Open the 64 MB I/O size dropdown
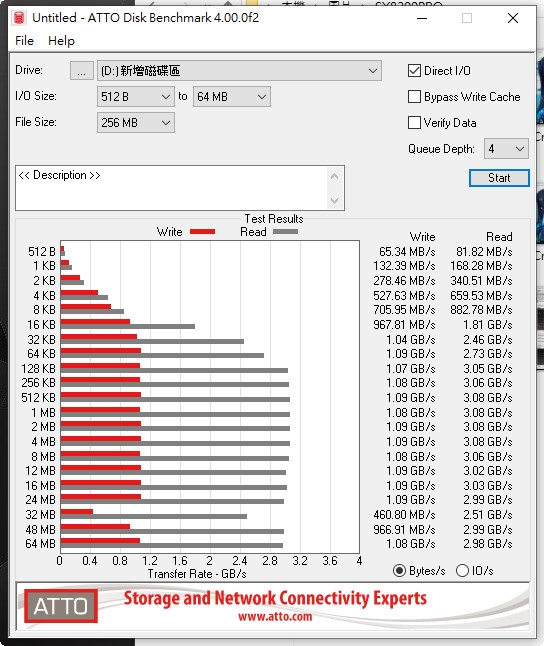The image size is (544, 646). [232, 97]
